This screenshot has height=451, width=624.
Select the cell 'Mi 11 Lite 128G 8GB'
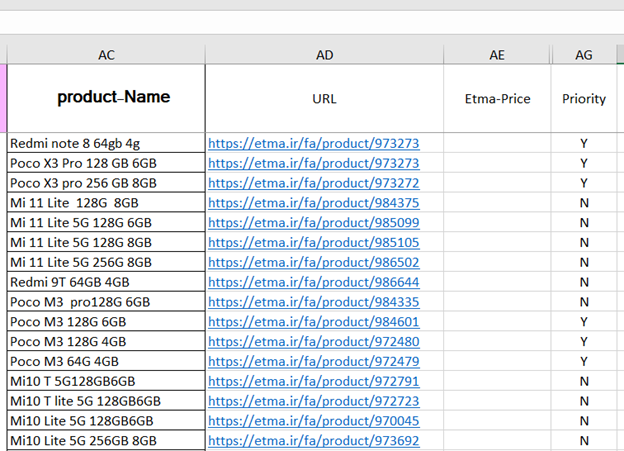pos(106,203)
